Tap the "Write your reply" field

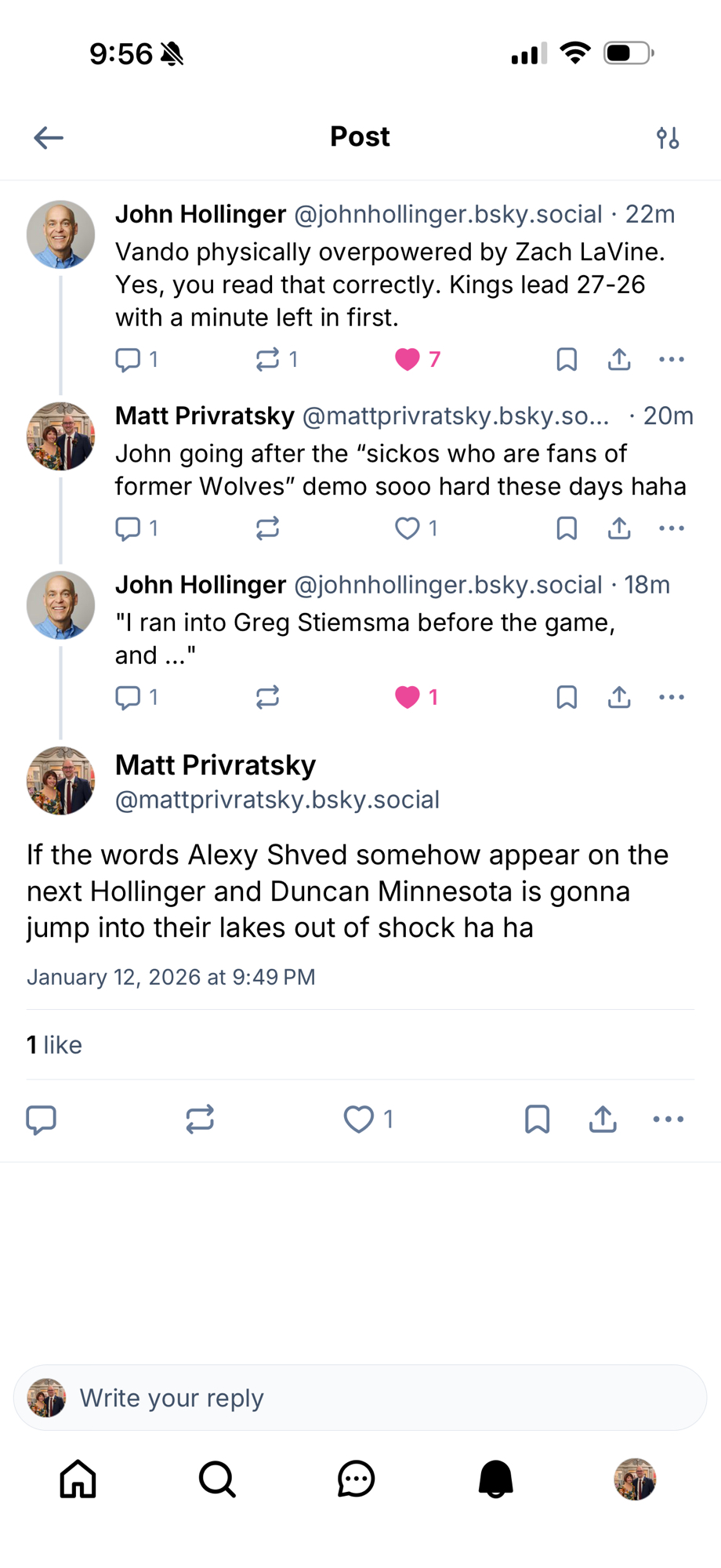360,1398
